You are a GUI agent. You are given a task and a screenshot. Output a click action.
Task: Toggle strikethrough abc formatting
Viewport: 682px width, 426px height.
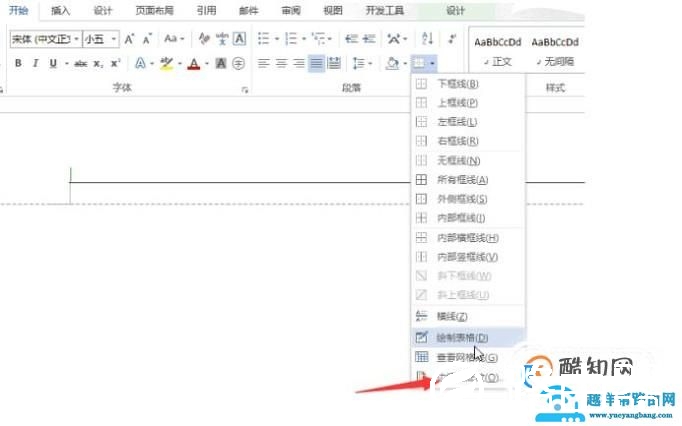(80, 64)
